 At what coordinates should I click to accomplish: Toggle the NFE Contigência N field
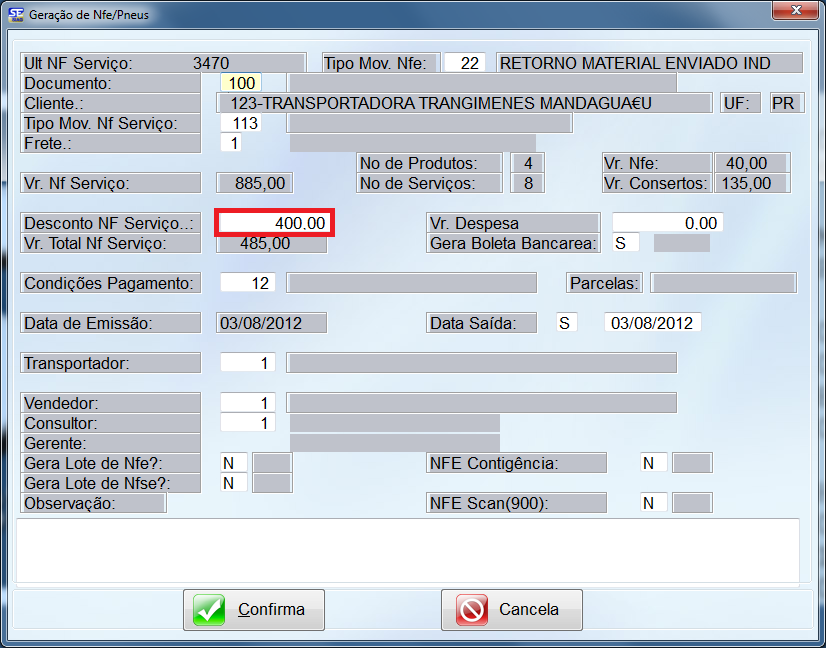tap(653, 463)
